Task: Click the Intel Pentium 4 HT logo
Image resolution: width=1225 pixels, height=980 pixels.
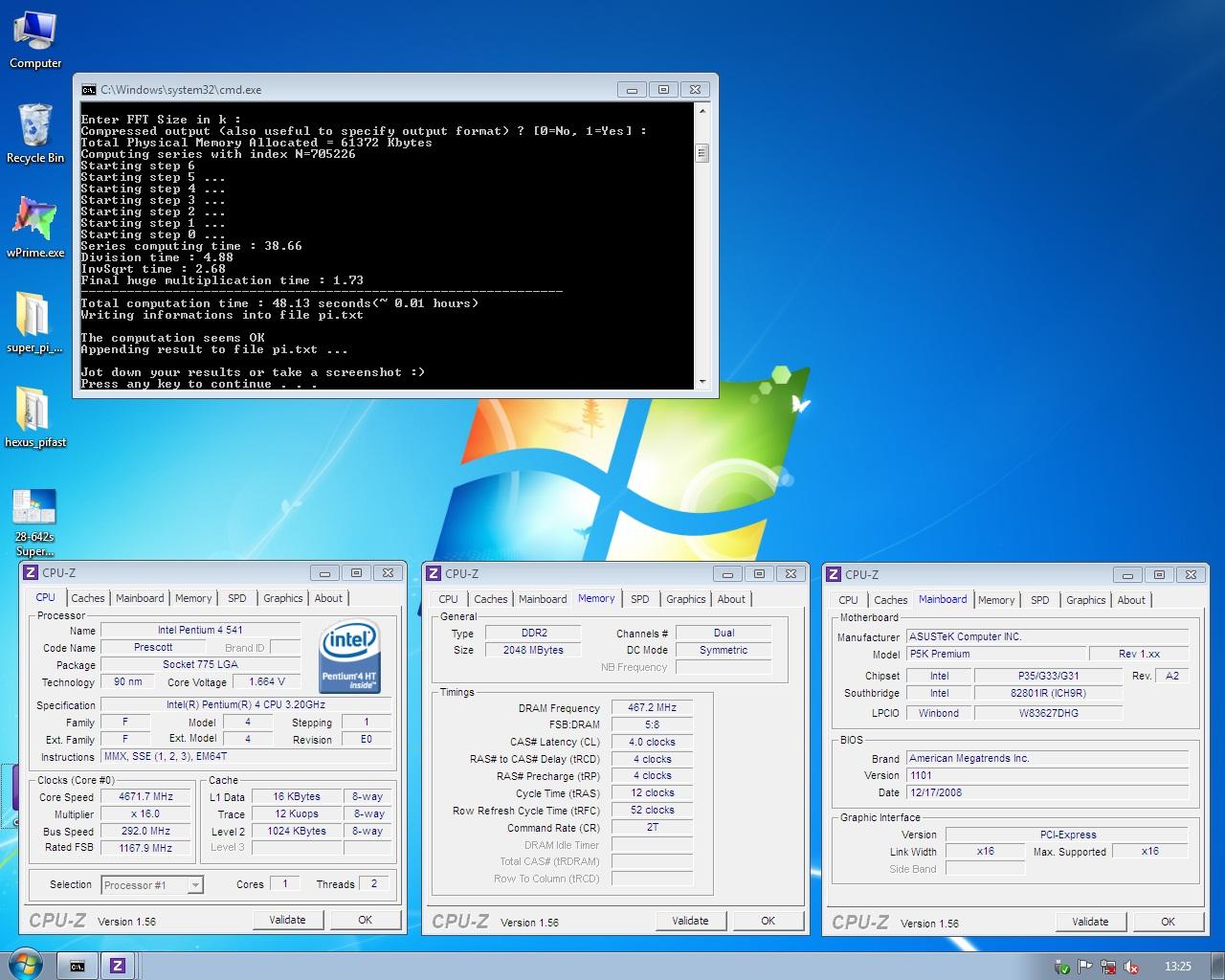Action: point(349,656)
